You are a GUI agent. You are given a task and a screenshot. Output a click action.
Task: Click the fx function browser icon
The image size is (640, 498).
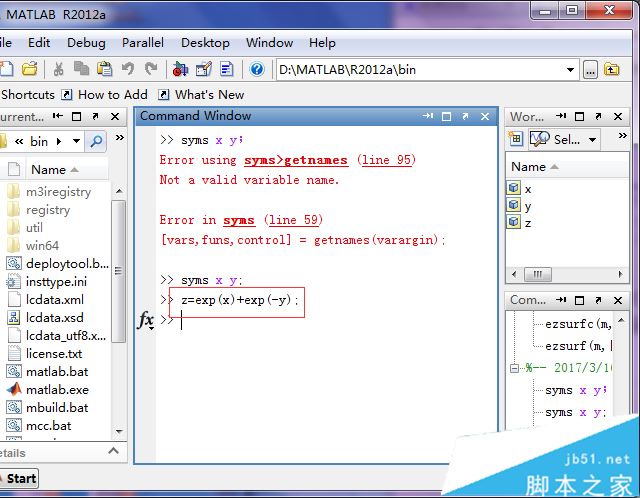point(146,320)
